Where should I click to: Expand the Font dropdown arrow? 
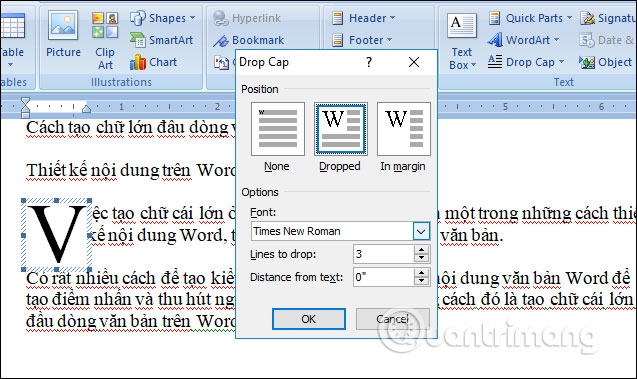421,232
